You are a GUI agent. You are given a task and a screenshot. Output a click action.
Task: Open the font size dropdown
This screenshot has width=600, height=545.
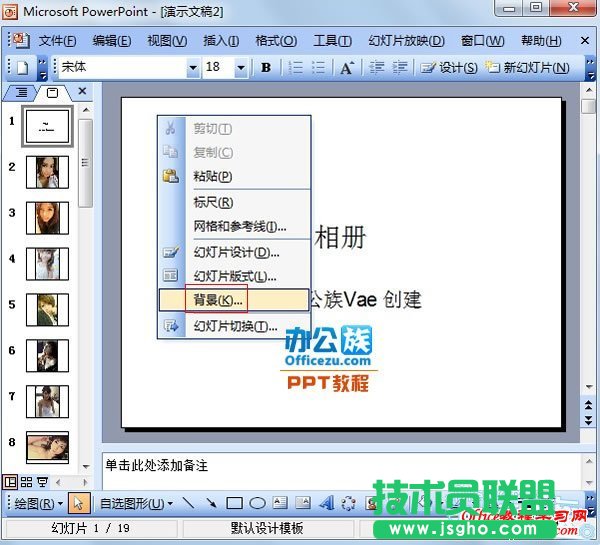click(241, 68)
